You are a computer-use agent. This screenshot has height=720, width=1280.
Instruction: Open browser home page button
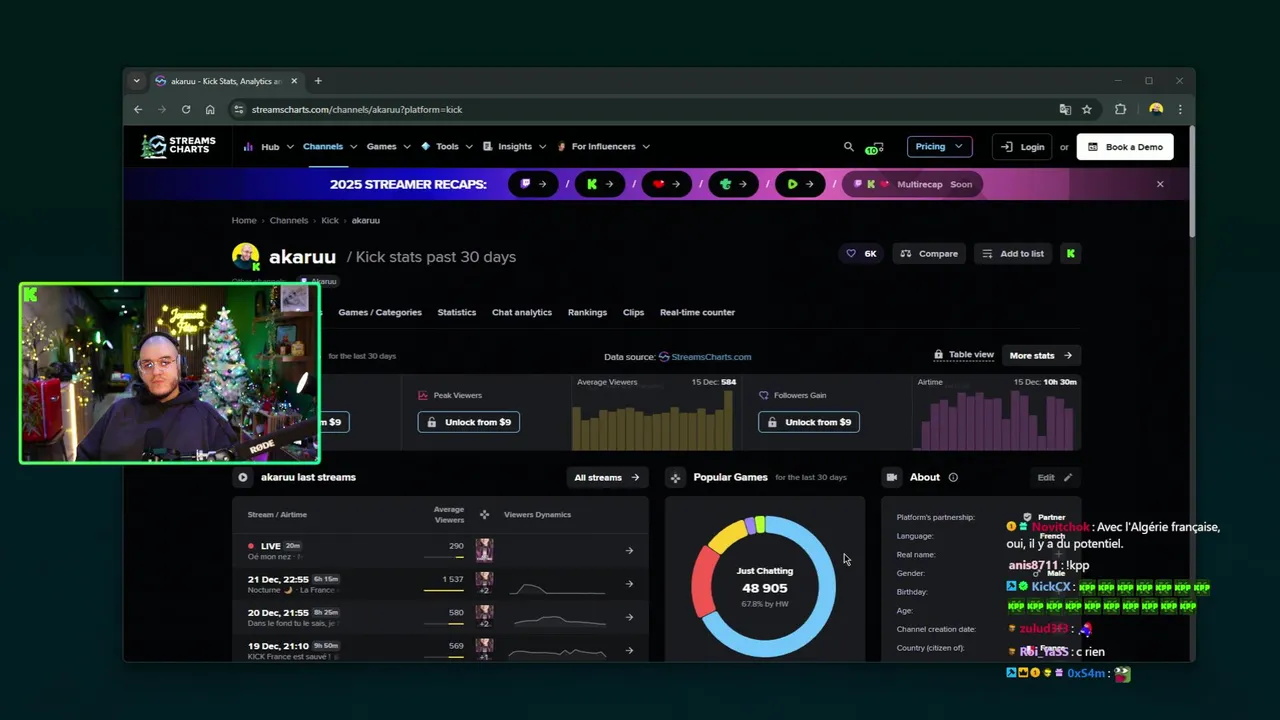coord(210,109)
